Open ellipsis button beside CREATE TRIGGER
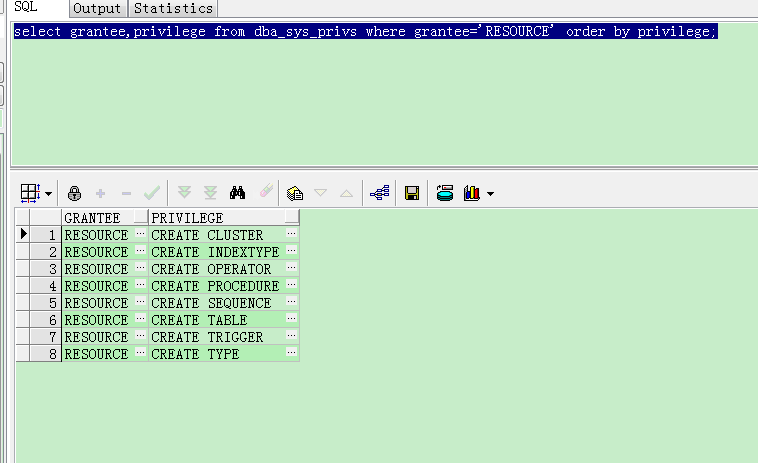758x463 pixels. [x=291, y=335]
